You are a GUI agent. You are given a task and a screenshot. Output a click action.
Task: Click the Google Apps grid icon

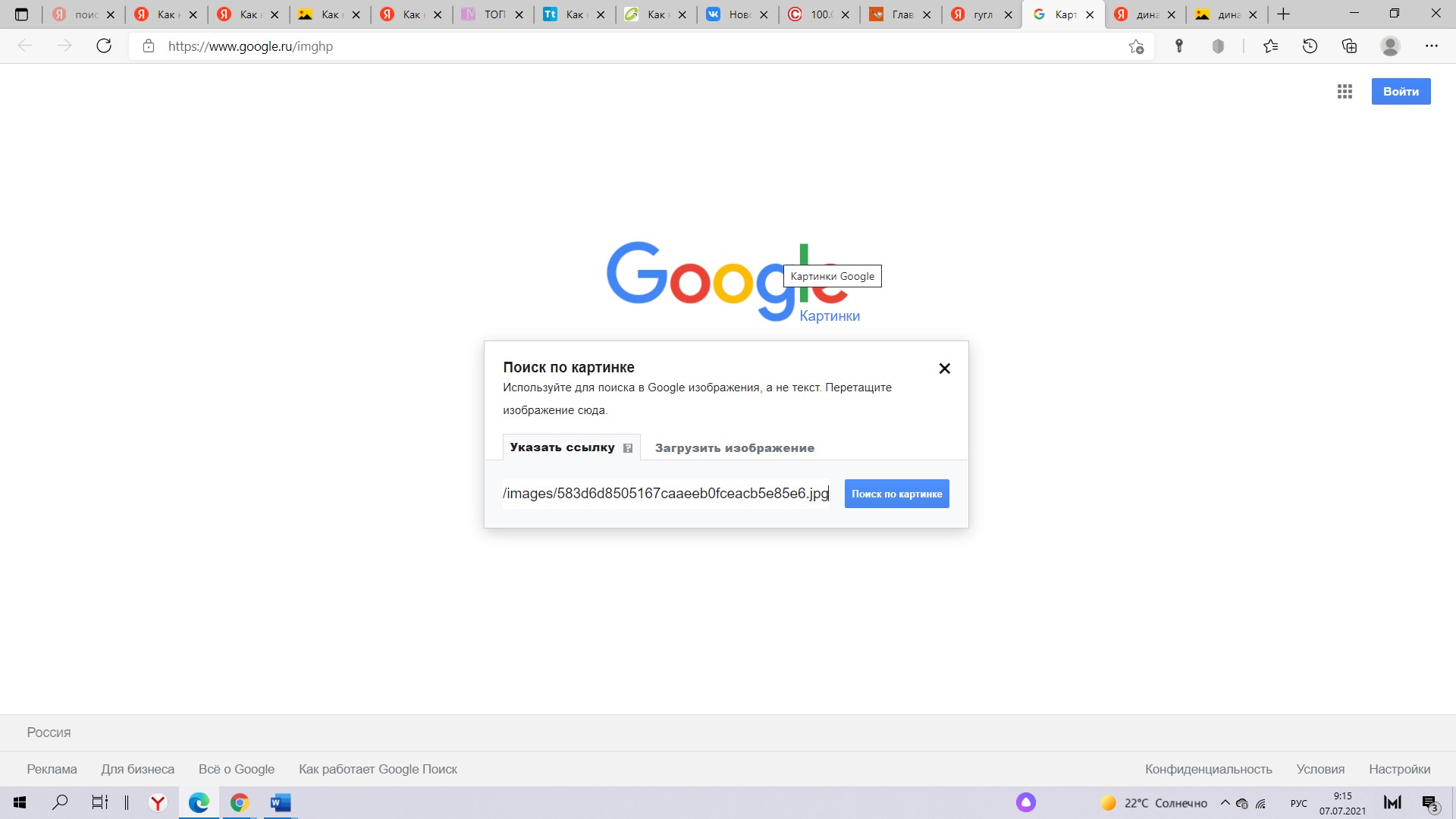(1345, 92)
